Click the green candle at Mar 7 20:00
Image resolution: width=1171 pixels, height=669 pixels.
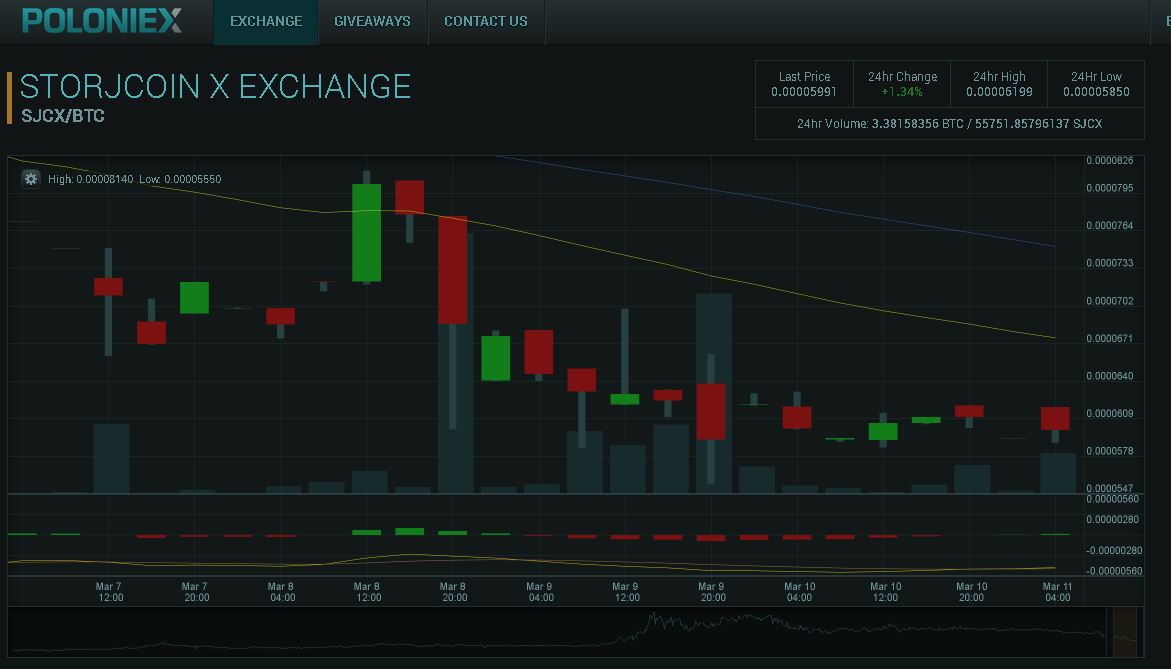(194, 298)
